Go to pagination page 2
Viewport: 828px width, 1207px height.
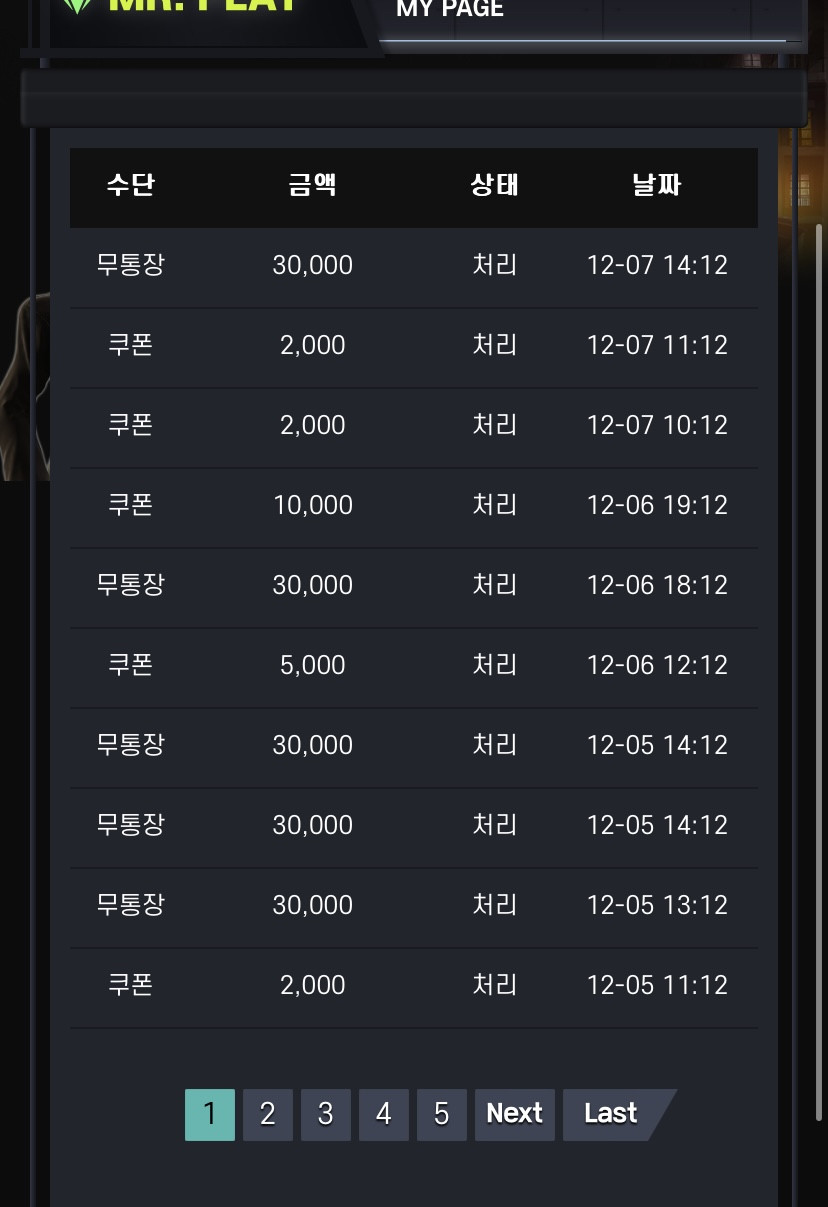[x=268, y=1114]
